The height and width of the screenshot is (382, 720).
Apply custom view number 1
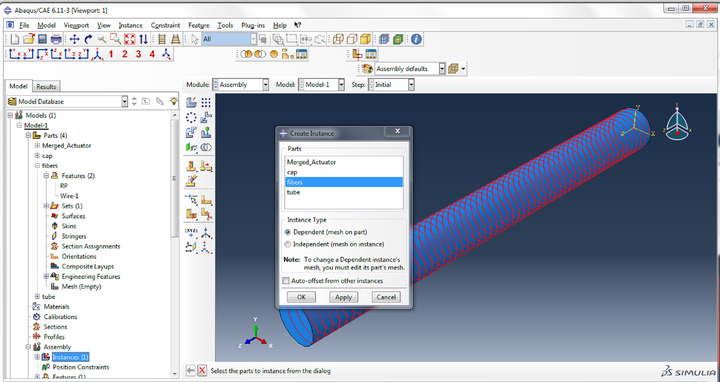[111, 54]
